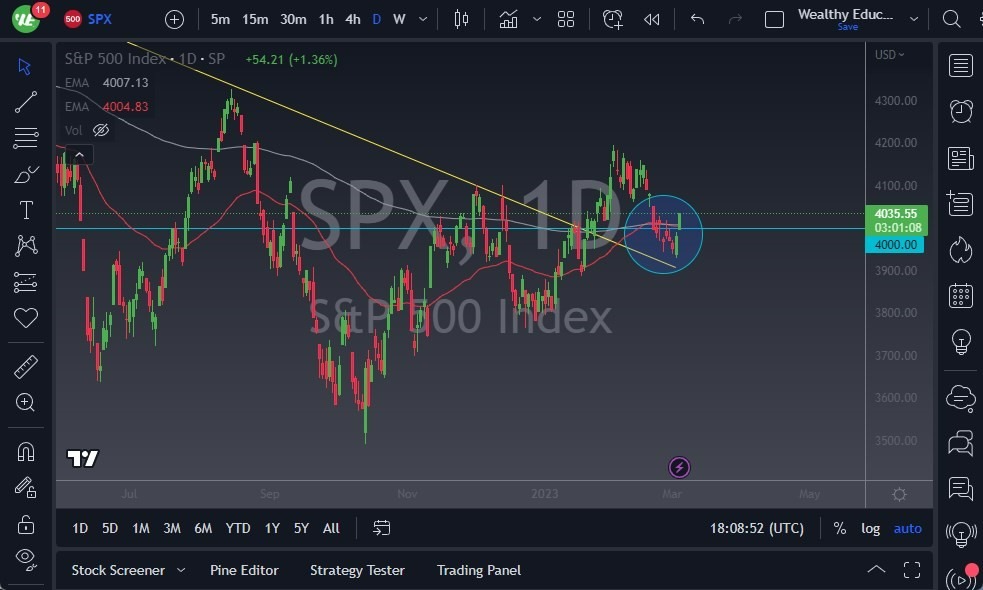Enable magnet mode in the drawing toolbar
The height and width of the screenshot is (590, 983).
coord(26,451)
